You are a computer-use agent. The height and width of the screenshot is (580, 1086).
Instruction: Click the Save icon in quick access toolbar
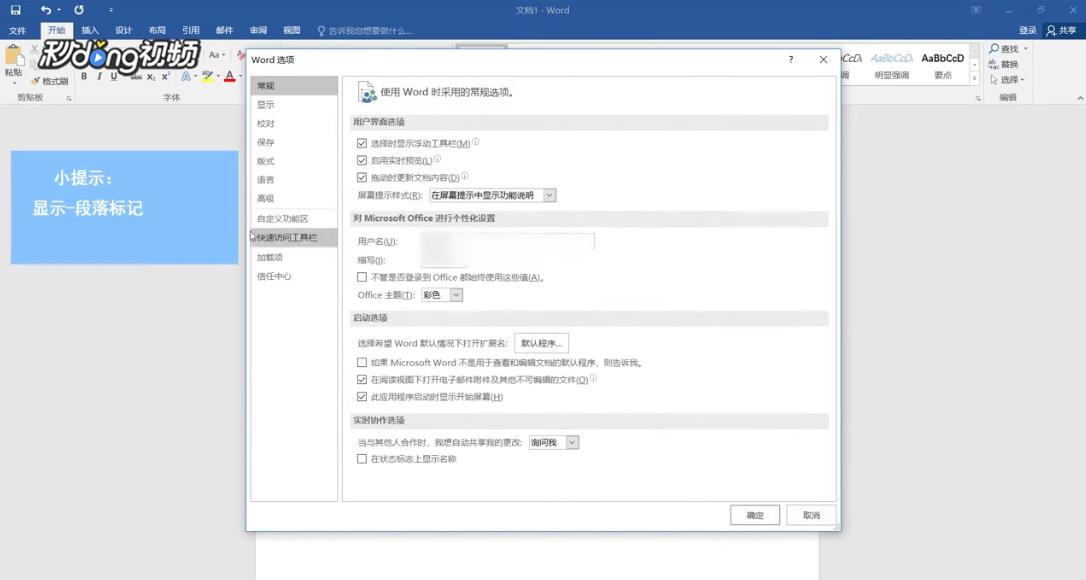pyautogui.click(x=15, y=10)
